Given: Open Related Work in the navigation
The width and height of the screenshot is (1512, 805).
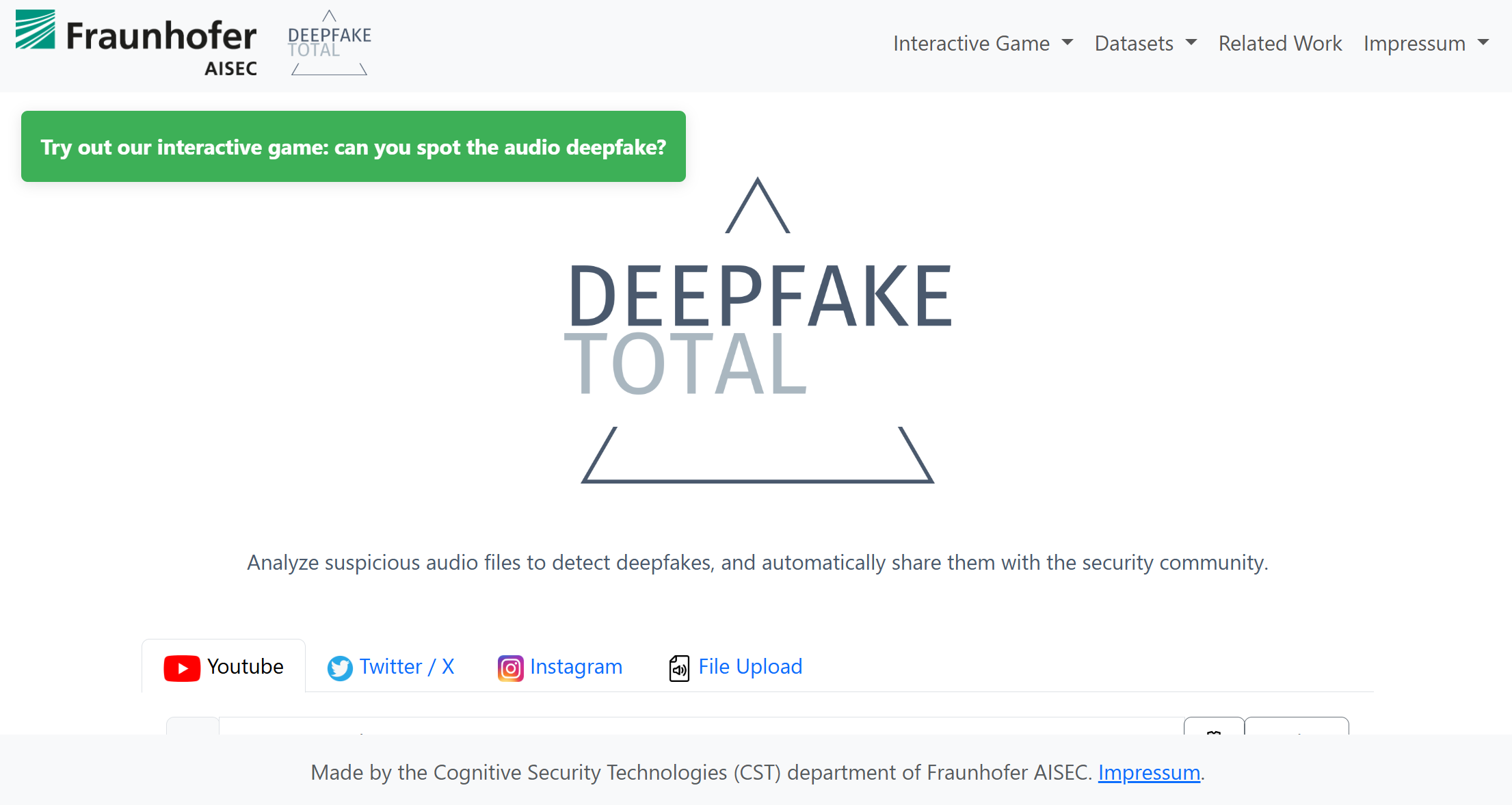Looking at the screenshot, I should (1280, 42).
